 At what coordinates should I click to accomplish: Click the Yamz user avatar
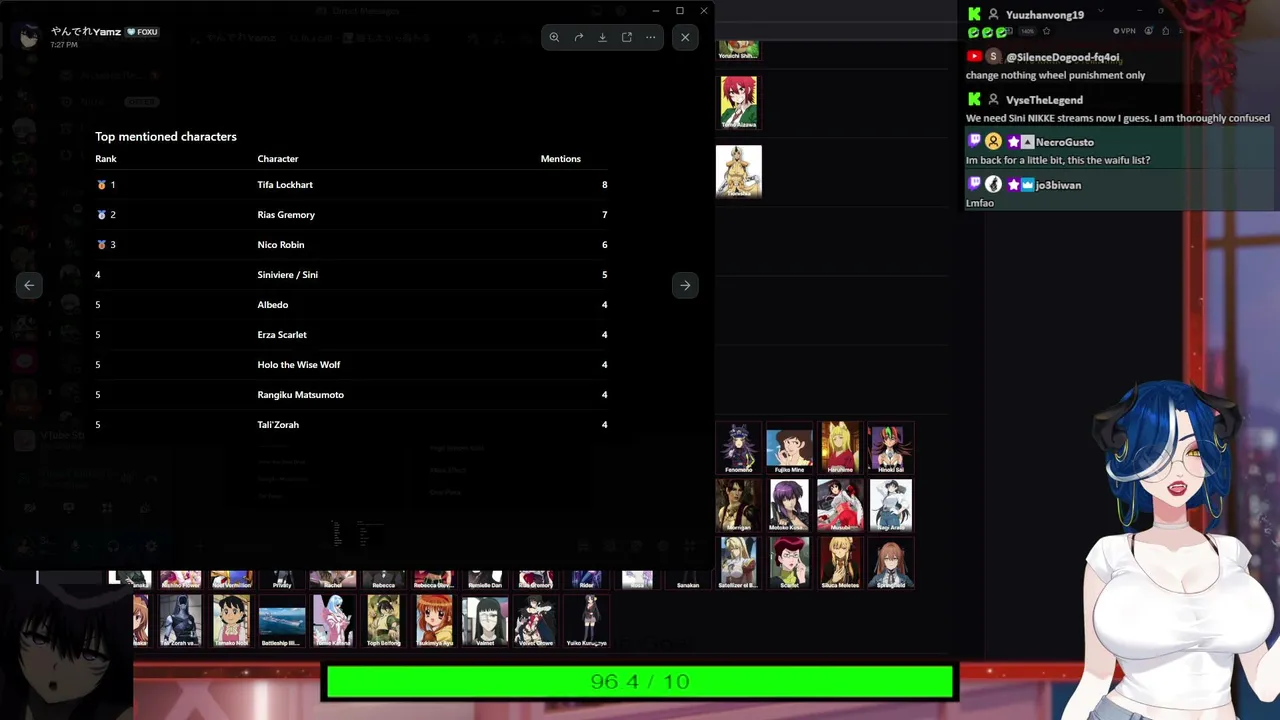coord(29,37)
